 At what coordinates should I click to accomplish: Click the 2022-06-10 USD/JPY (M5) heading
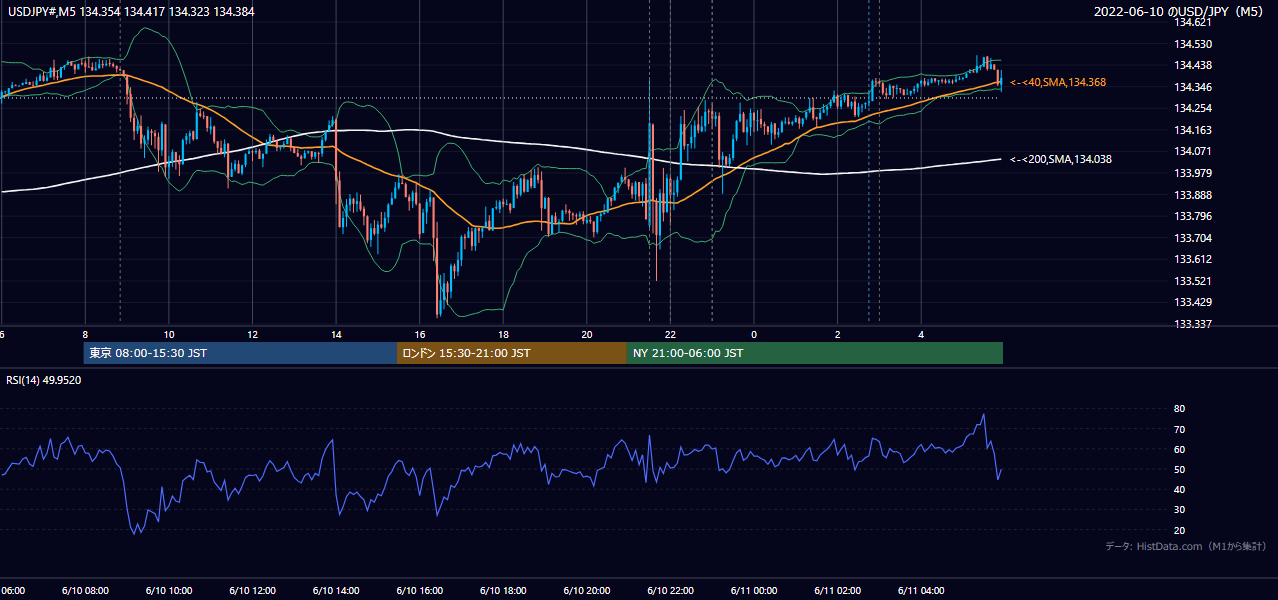point(1180,12)
